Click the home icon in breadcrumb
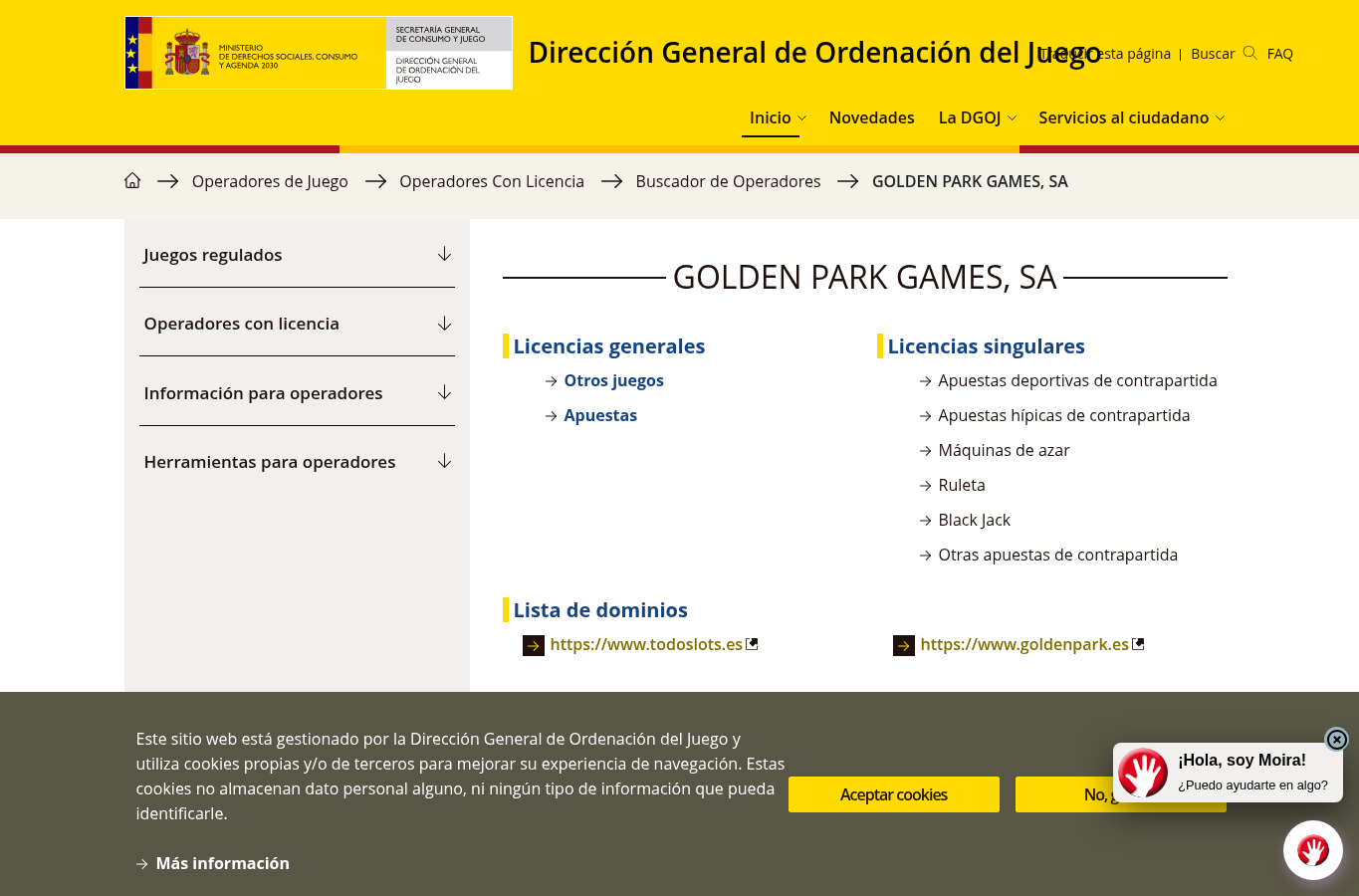1359x896 pixels. click(132, 181)
